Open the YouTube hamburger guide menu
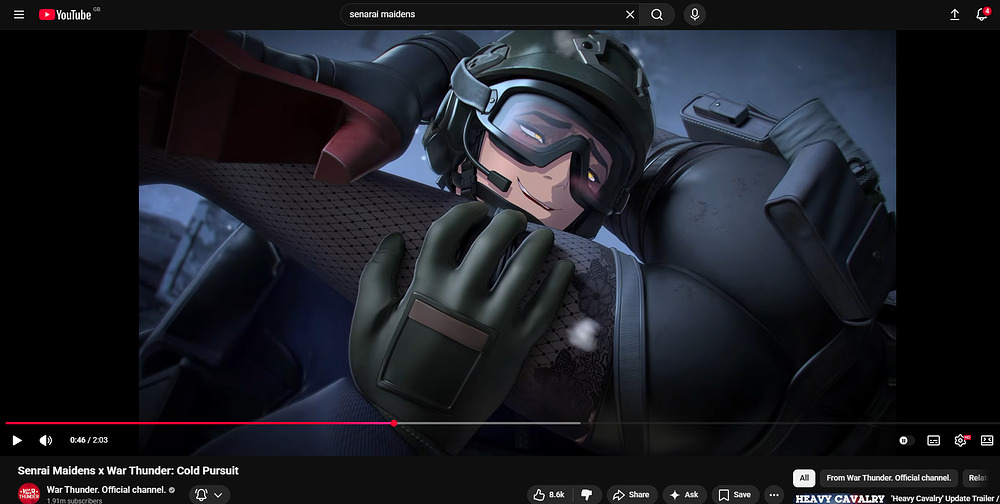The image size is (1000, 504). [19, 15]
